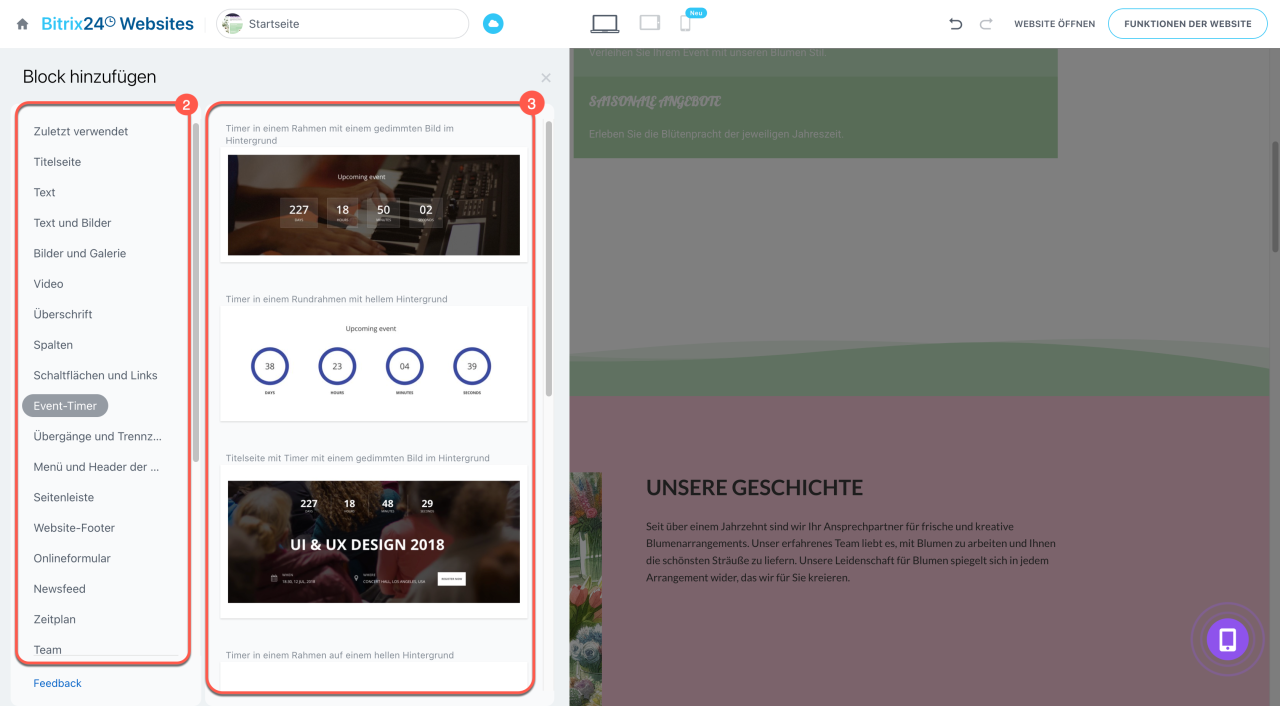Select Zuletzt verwendet category

(x=81, y=131)
